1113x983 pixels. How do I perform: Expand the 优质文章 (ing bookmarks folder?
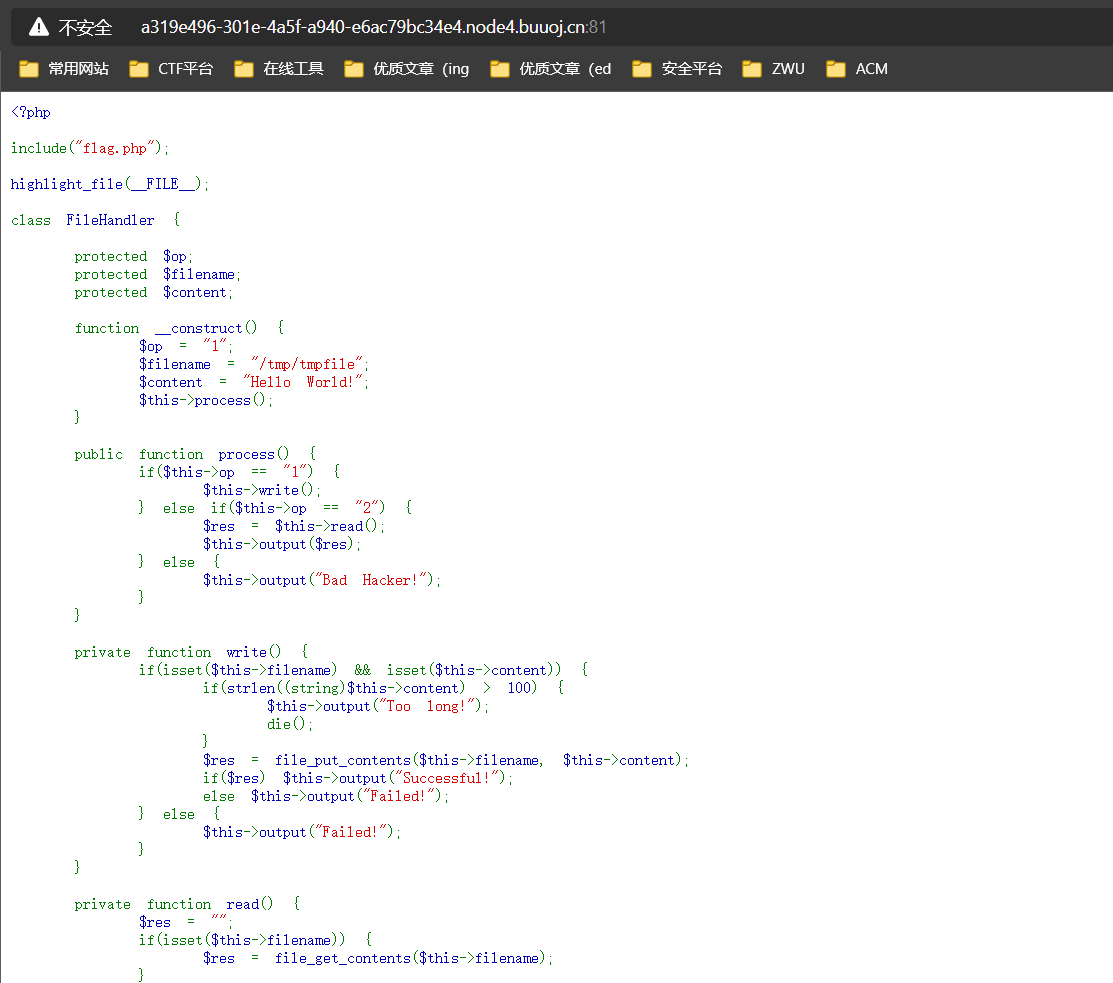pos(407,69)
